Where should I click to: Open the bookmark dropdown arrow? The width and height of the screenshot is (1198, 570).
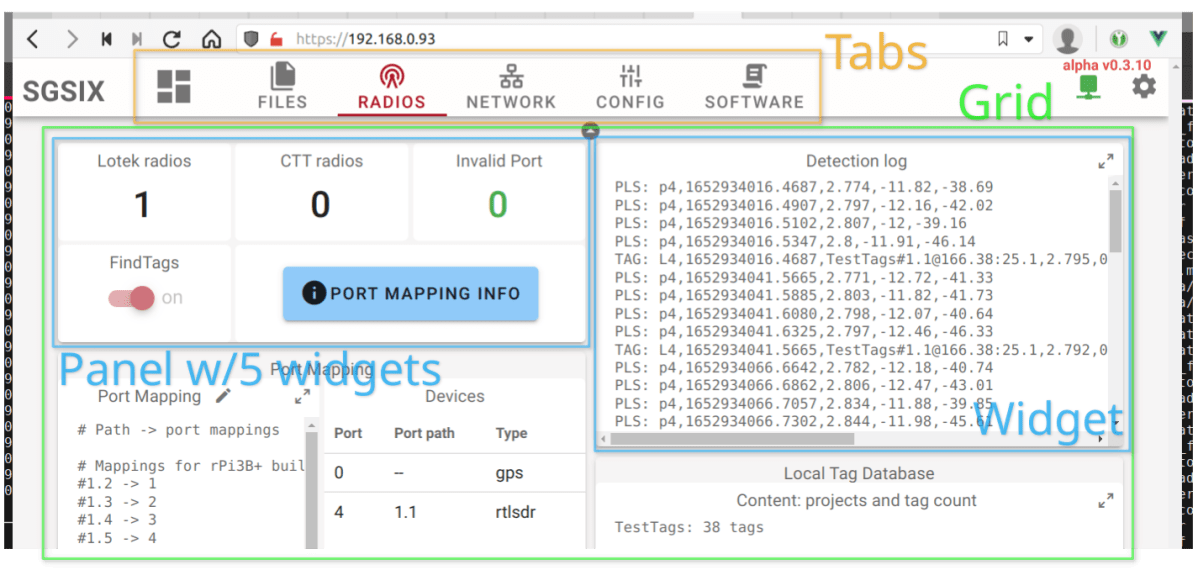click(1029, 39)
